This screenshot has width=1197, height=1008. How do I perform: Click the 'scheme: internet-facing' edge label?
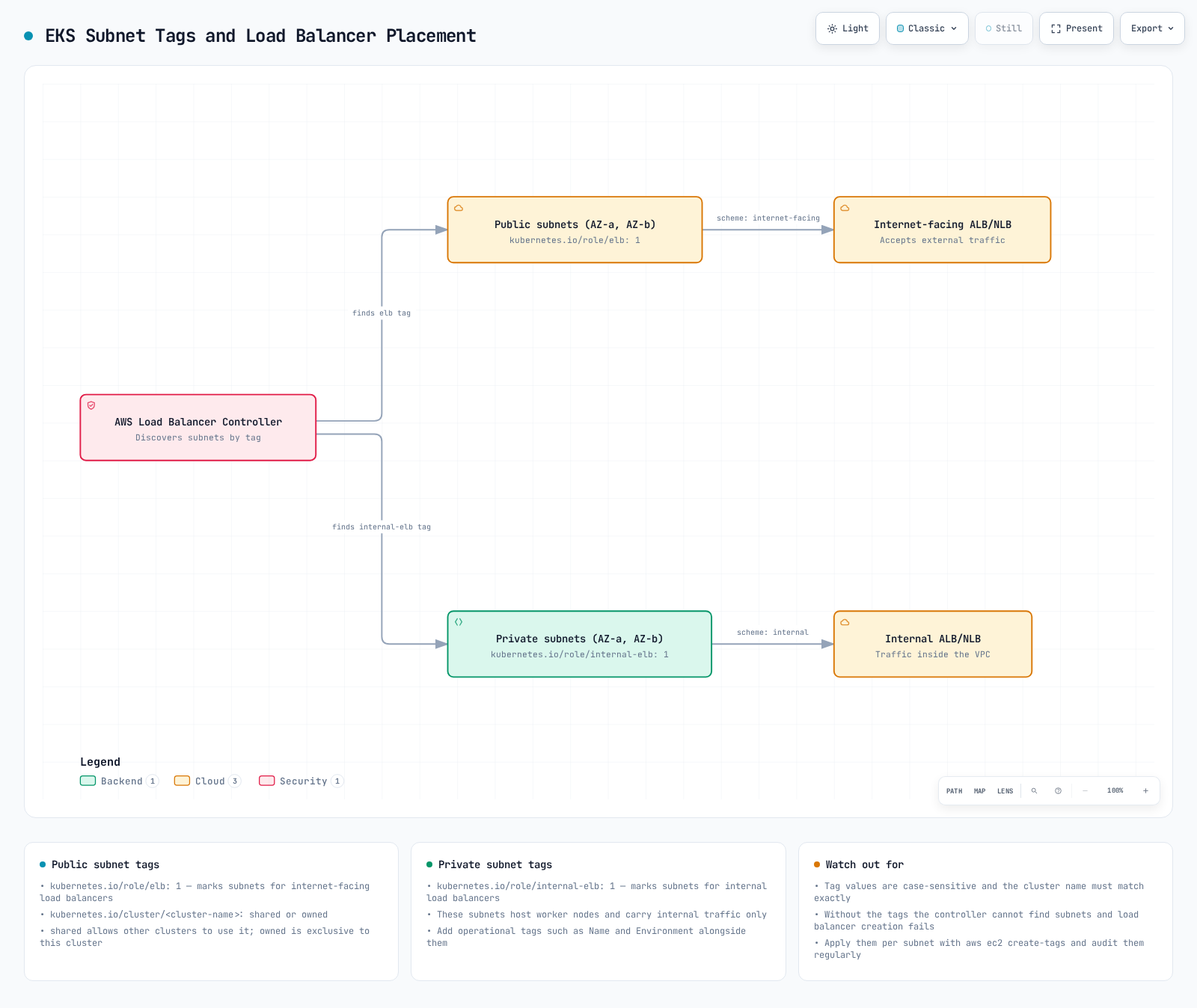tap(768, 218)
